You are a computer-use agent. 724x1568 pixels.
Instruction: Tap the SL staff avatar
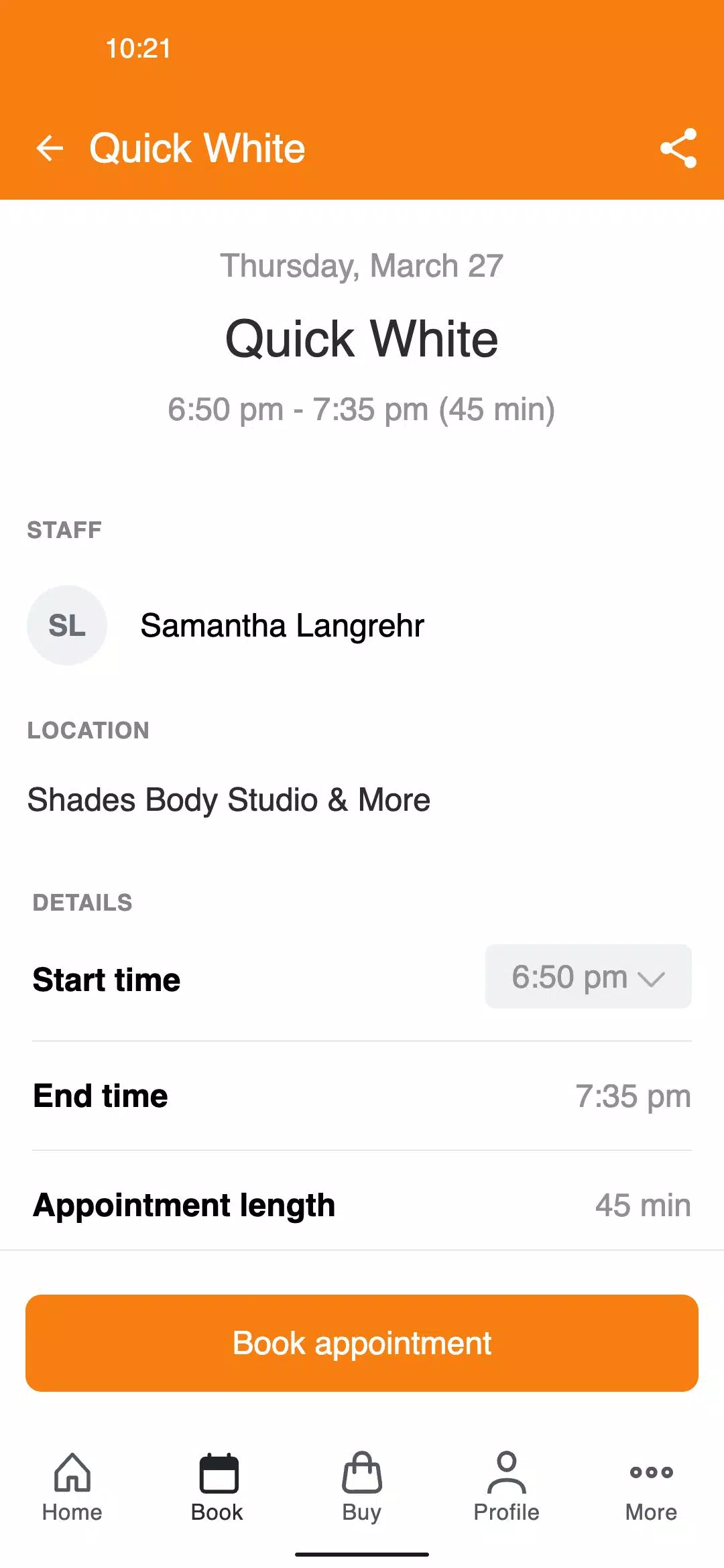point(67,625)
